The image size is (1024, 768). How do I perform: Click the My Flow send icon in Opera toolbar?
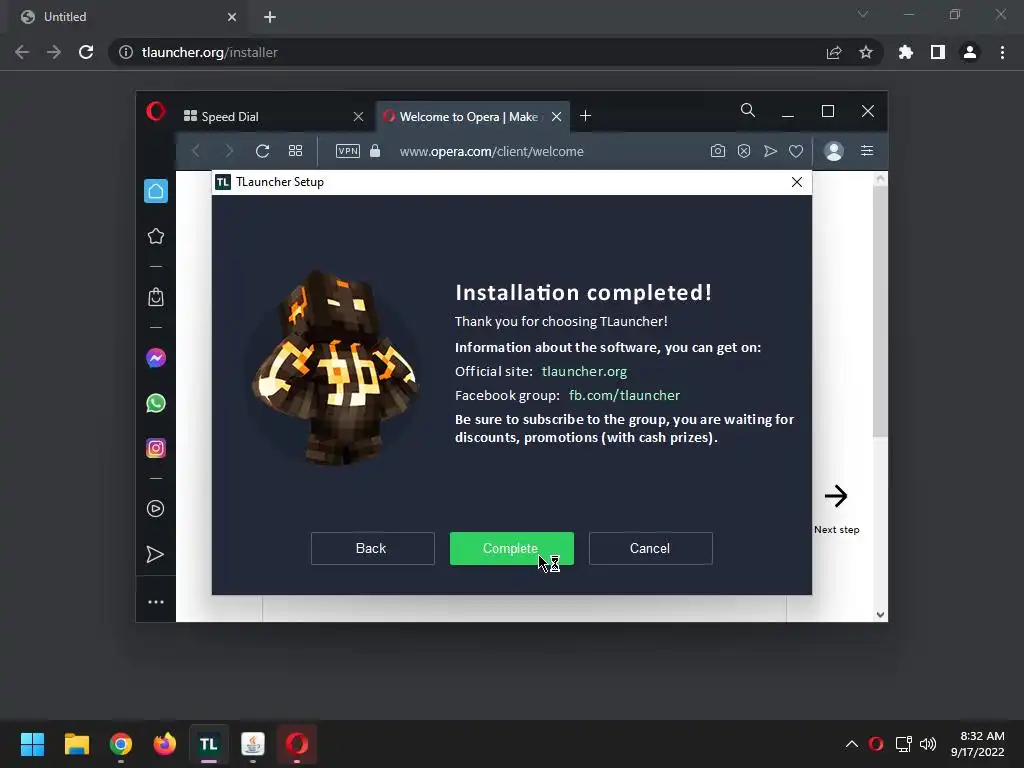(770, 151)
